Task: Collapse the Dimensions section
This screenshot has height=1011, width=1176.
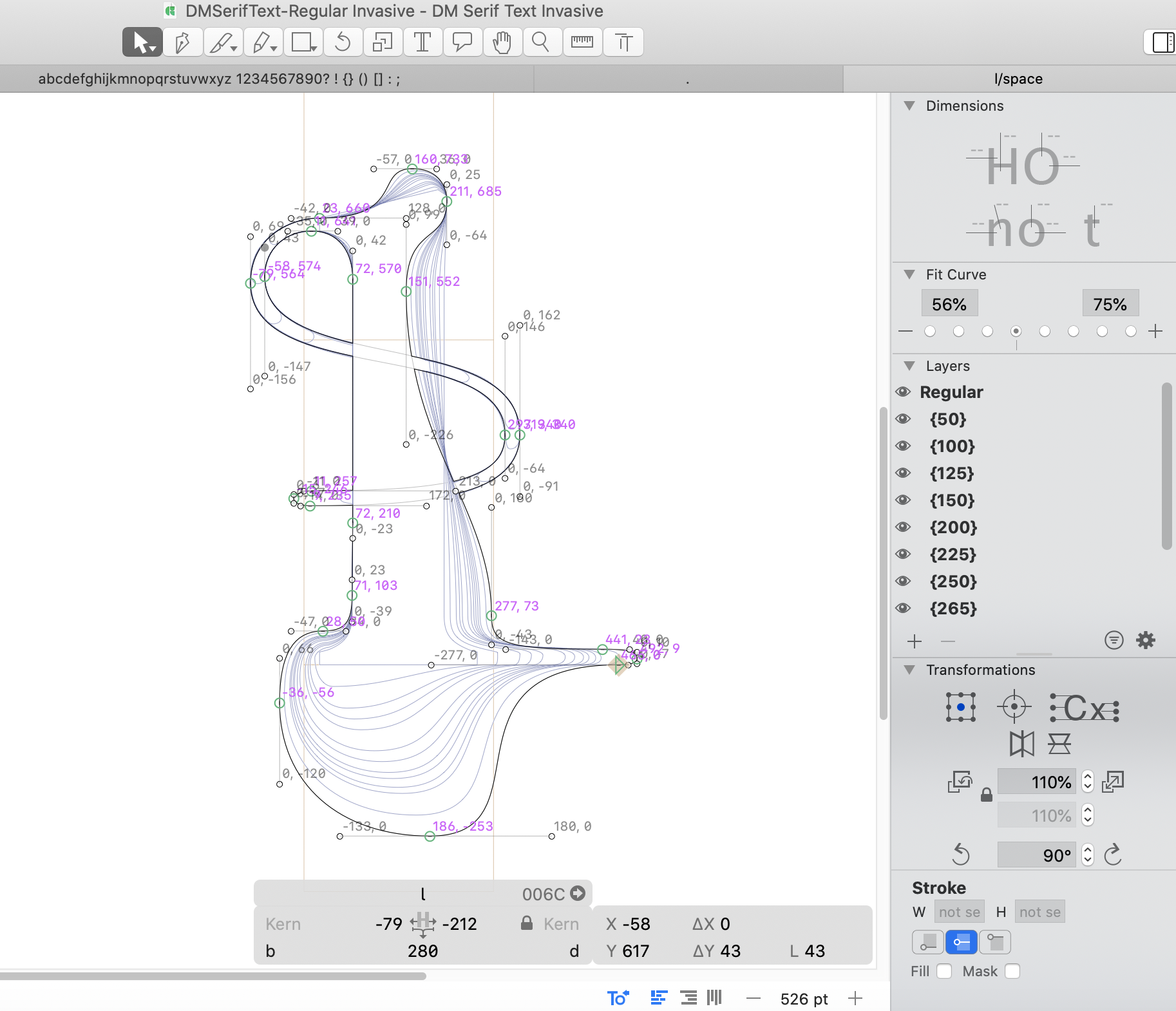Action: pyautogui.click(x=909, y=106)
